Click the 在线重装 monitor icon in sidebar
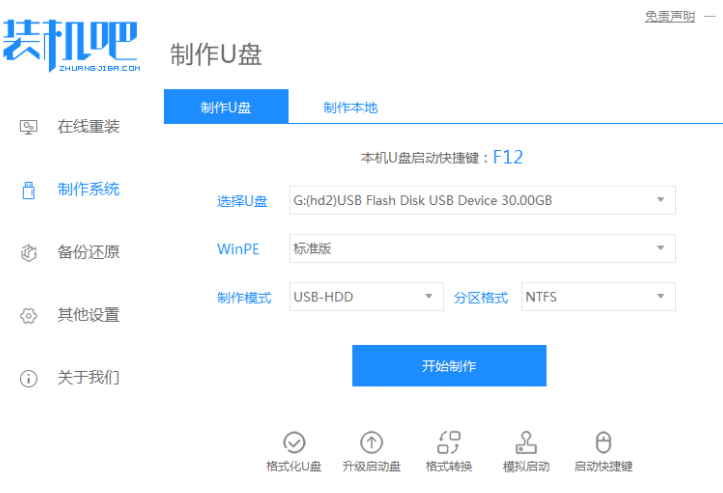 29,127
